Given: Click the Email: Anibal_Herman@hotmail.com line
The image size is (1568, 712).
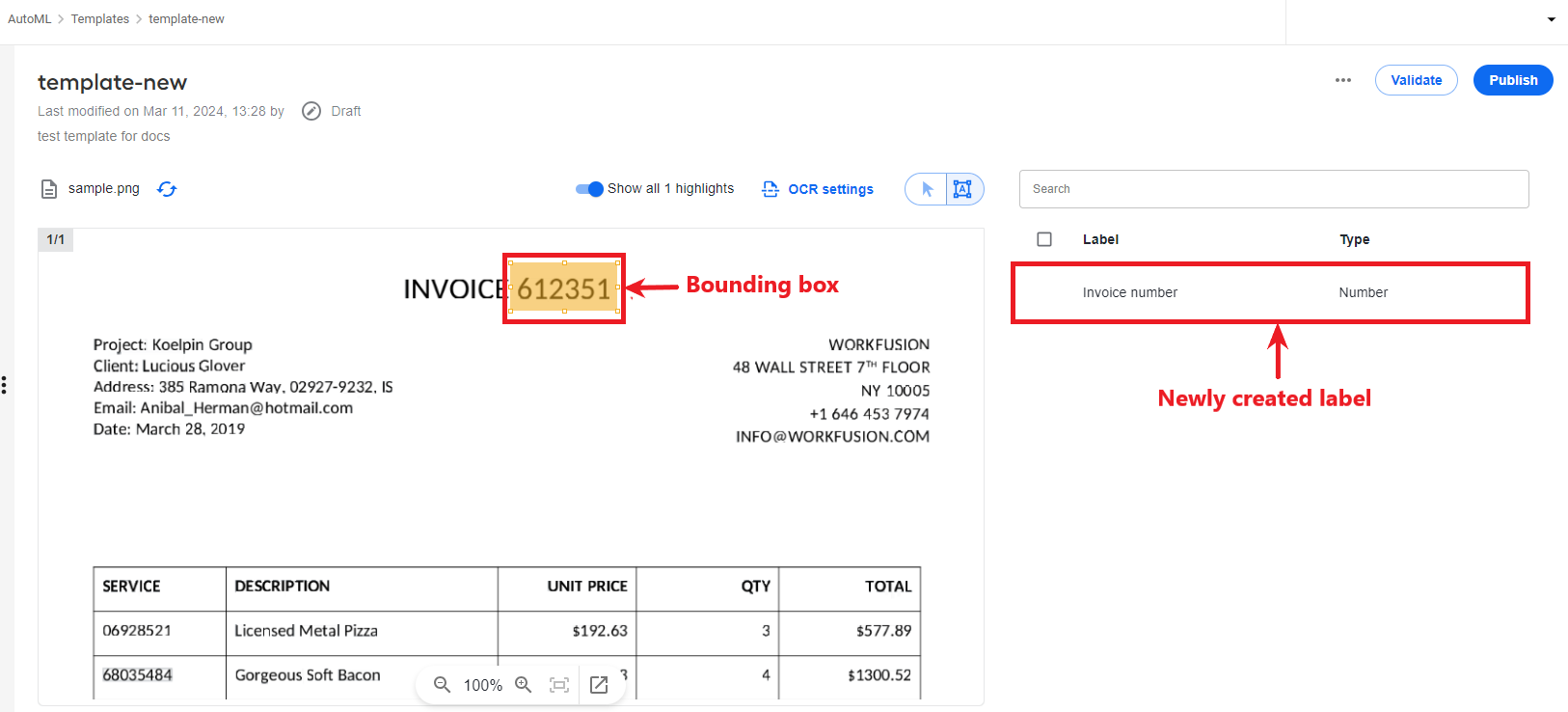Looking at the screenshot, I should [224, 408].
